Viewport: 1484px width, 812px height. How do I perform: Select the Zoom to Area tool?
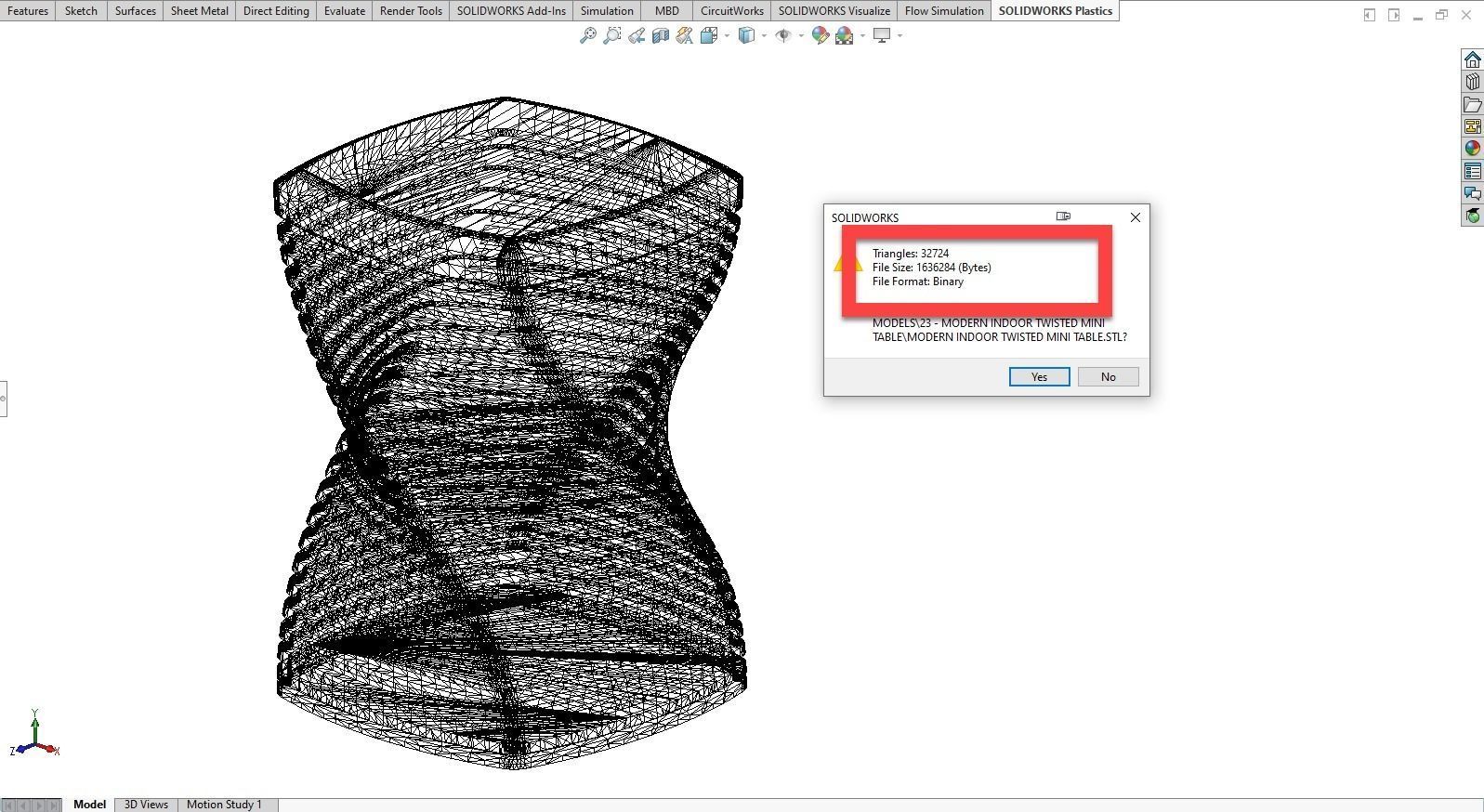pos(611,35)
